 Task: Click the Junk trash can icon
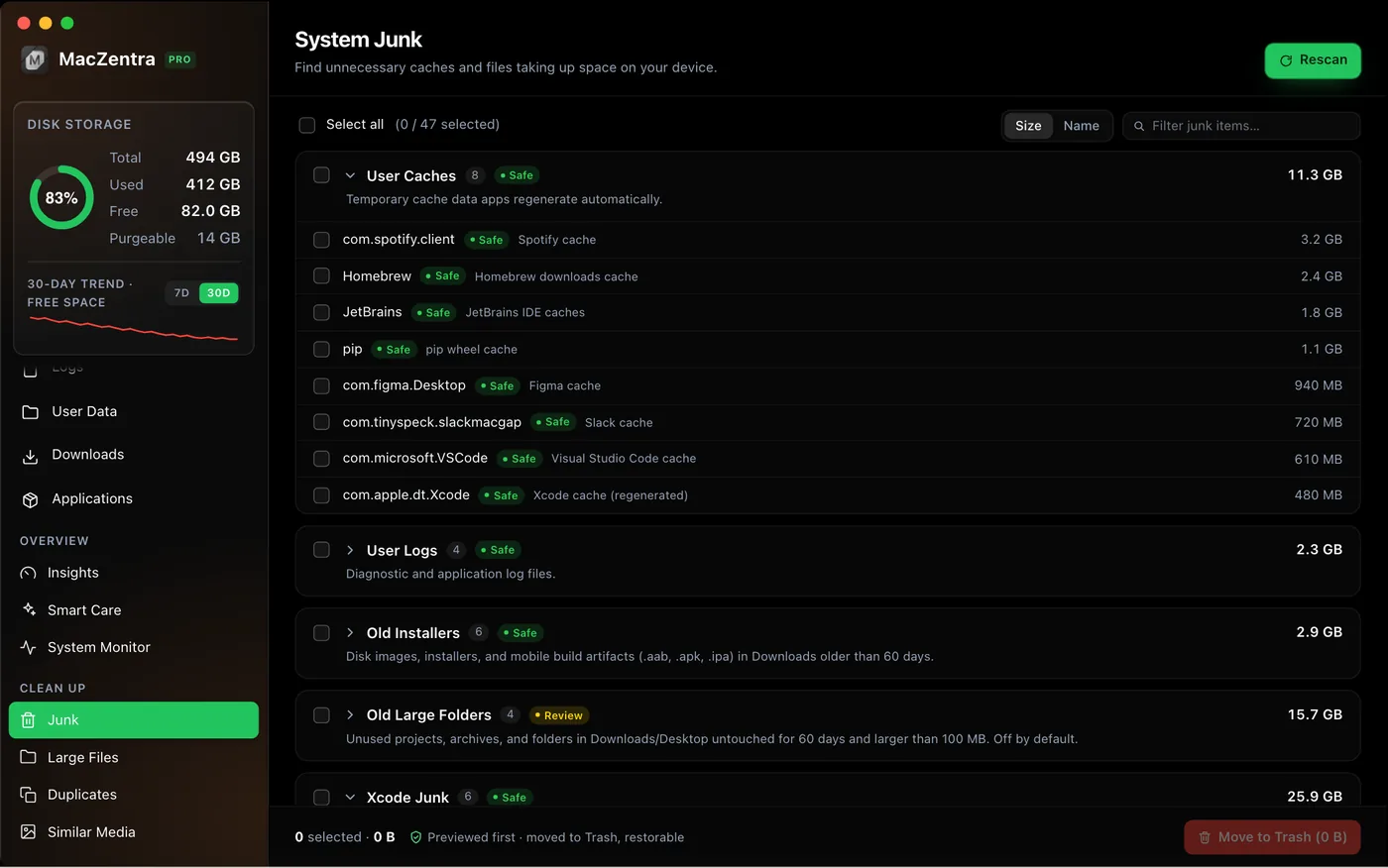coord(29,720)
